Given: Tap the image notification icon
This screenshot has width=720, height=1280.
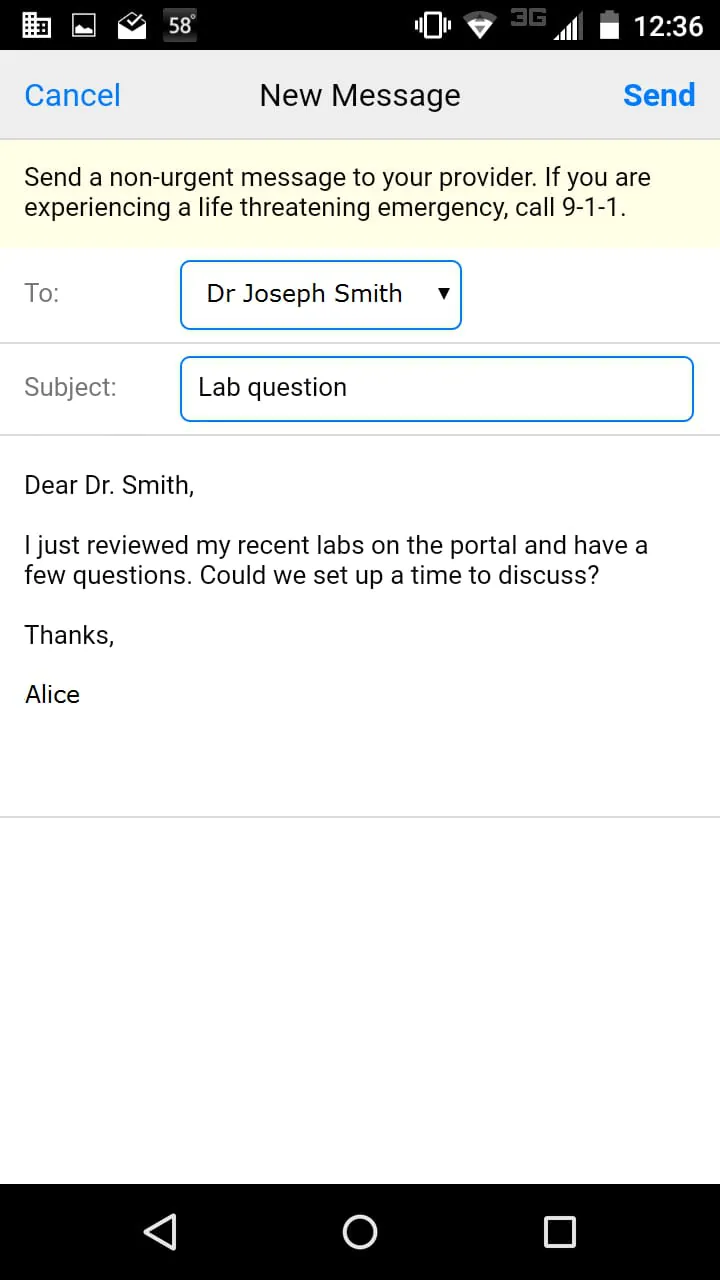Looking at the screenshot, I should point(84,25).
